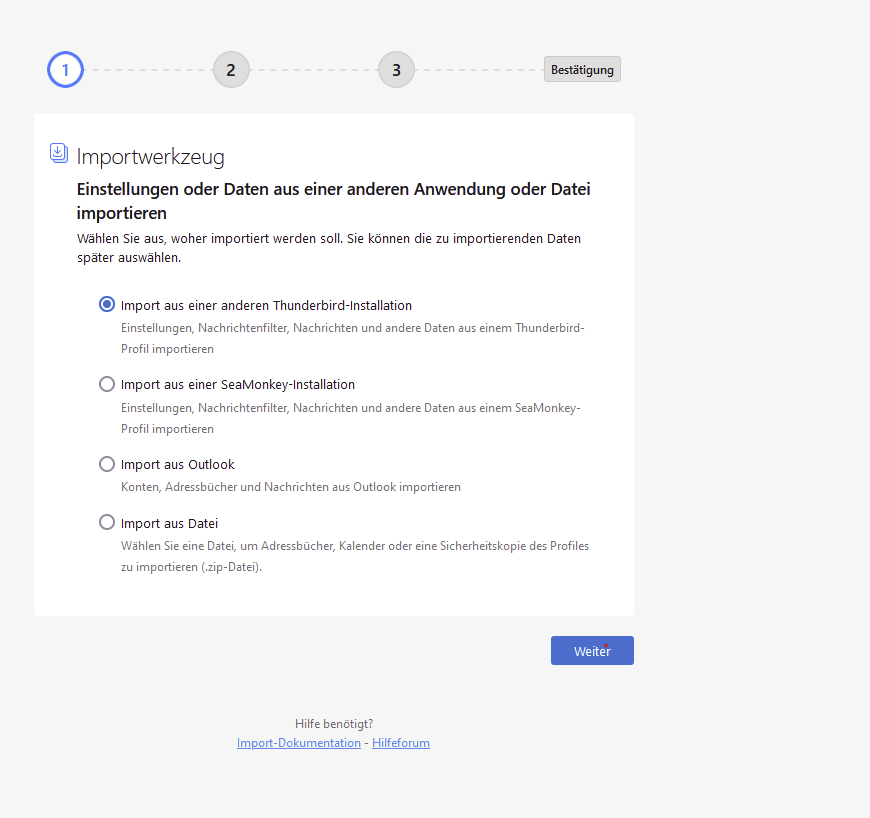Click the step 1 circle indicator
This screenshot has height=818, width=870.
(65, 70)
